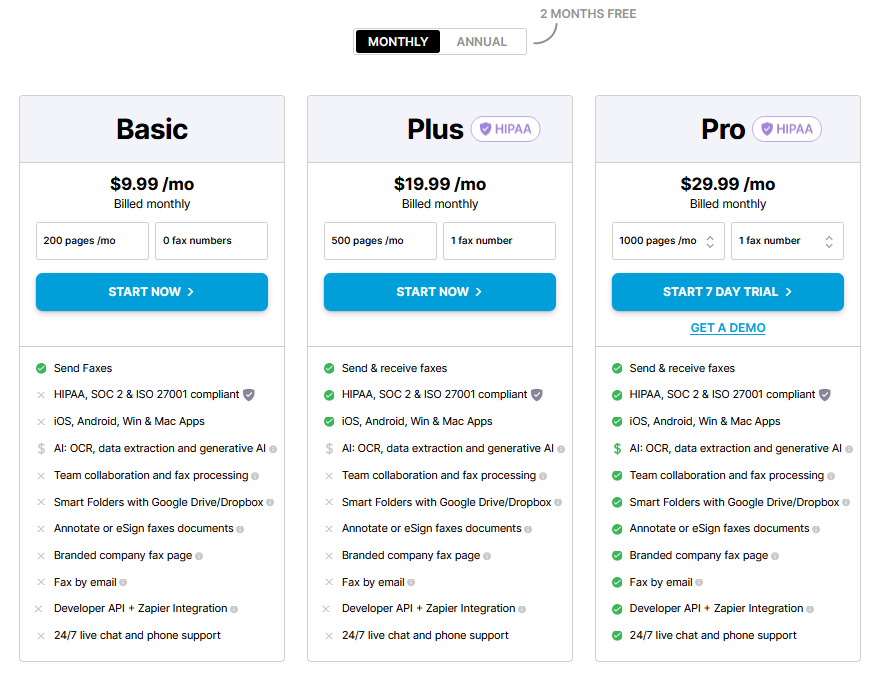Click the HIPAA badge on Pro plan
Image resolution: width=880 pixels, height=684 pixels.
tap(787, 129)
